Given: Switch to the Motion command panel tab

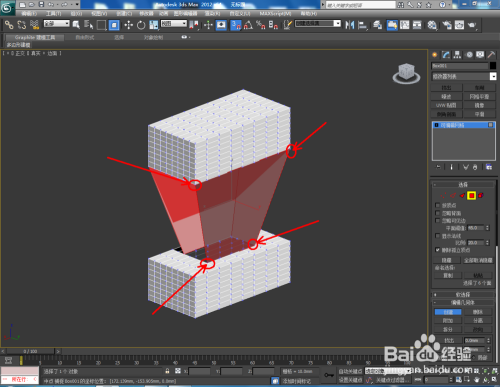Looking at the screenshot, I should [x=469, y=55].
